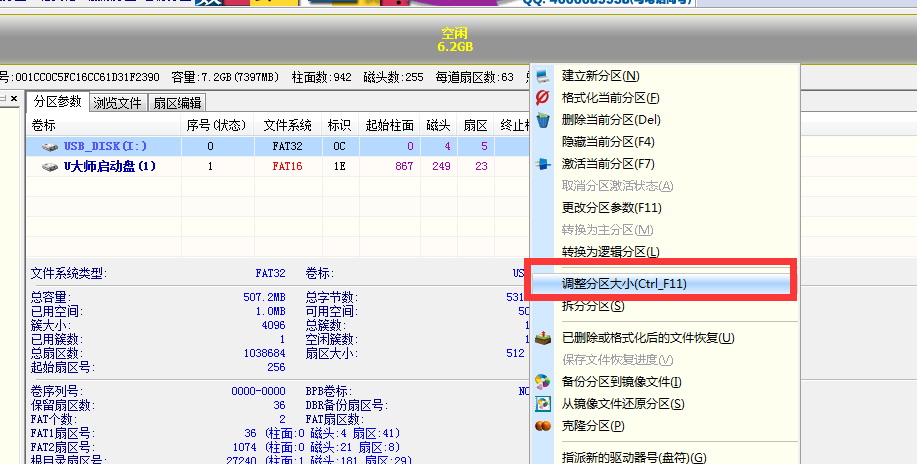Select 格式化当前分区(F) menu entry
This screenshot has height=464, width=917.
tap(611, 98)
